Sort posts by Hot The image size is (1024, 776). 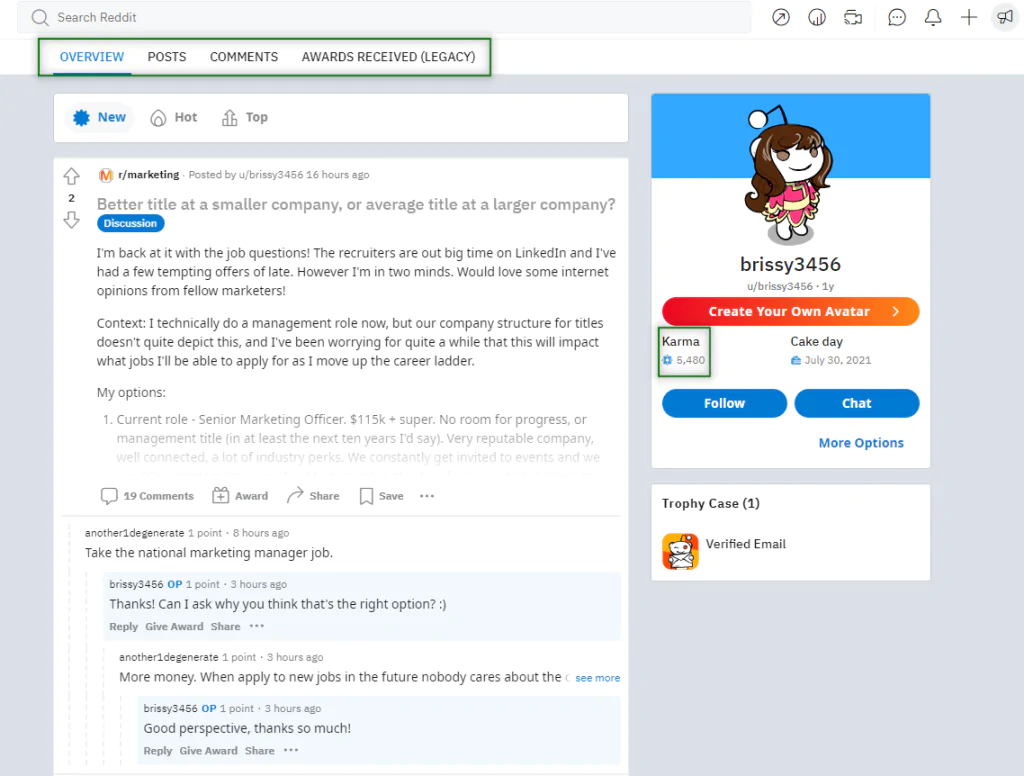[174, 118]
